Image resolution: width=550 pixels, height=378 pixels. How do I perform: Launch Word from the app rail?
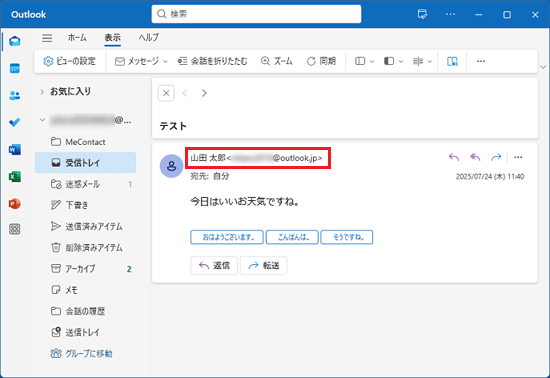tap(15, 150)
